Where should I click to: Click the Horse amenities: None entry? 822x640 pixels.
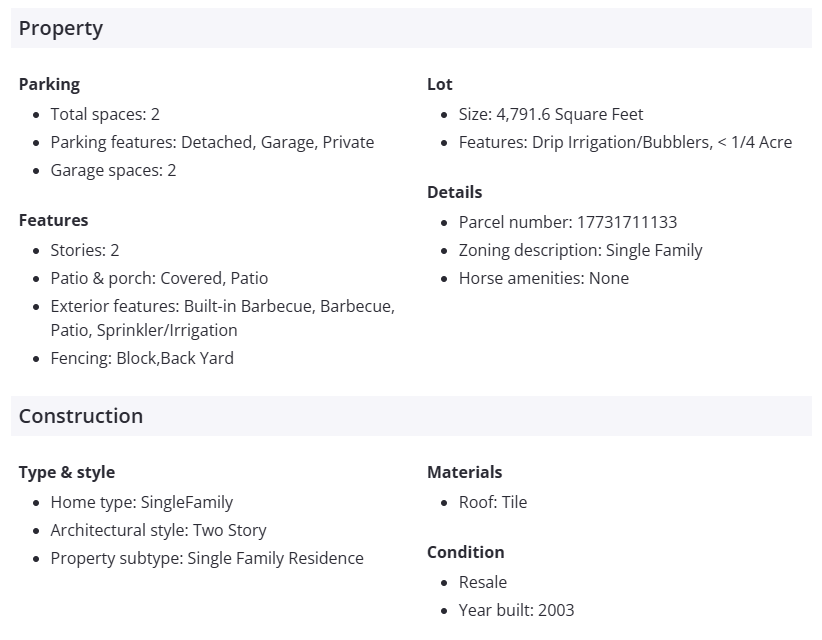[x=544, y=278]
